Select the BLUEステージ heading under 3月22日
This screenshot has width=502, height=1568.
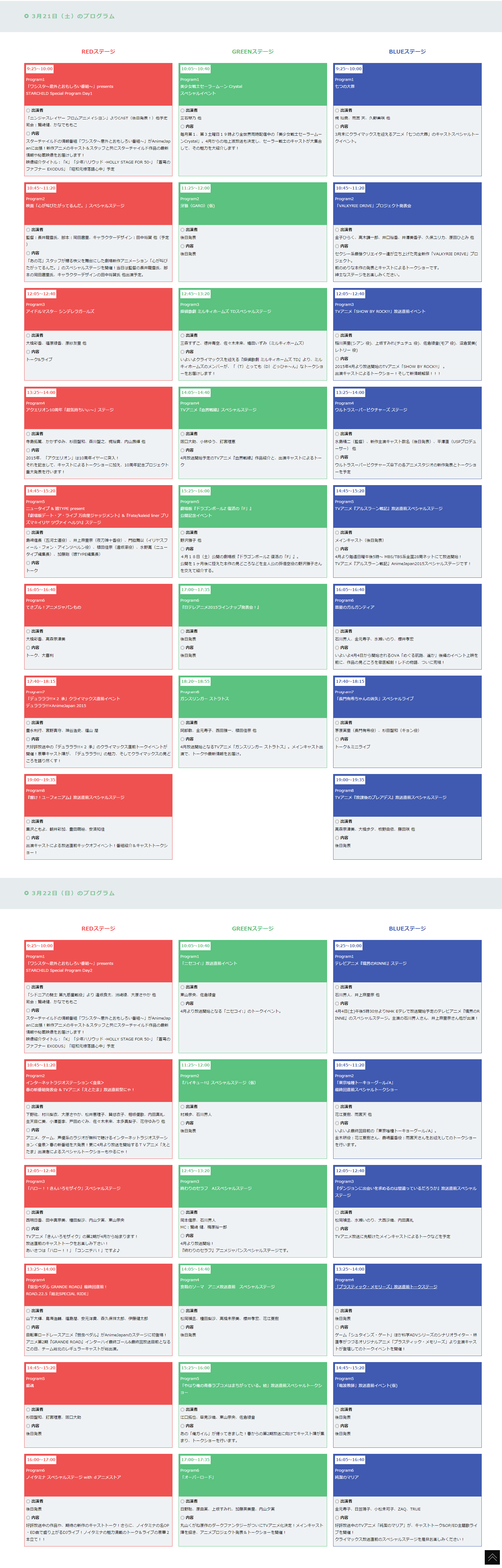tap(407, 928)
